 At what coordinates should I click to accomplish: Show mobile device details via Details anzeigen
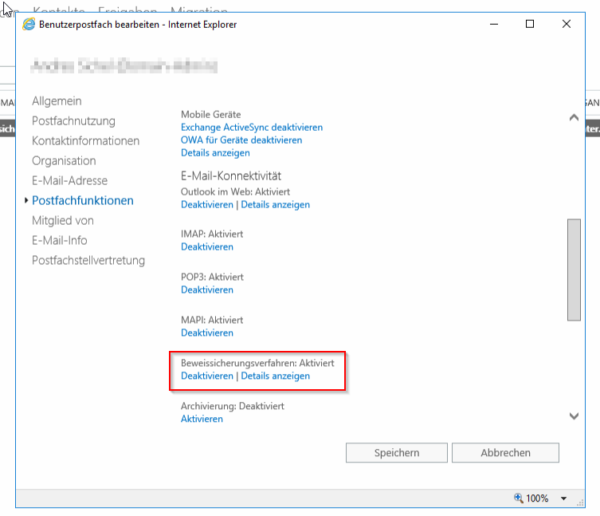[215, 153]
